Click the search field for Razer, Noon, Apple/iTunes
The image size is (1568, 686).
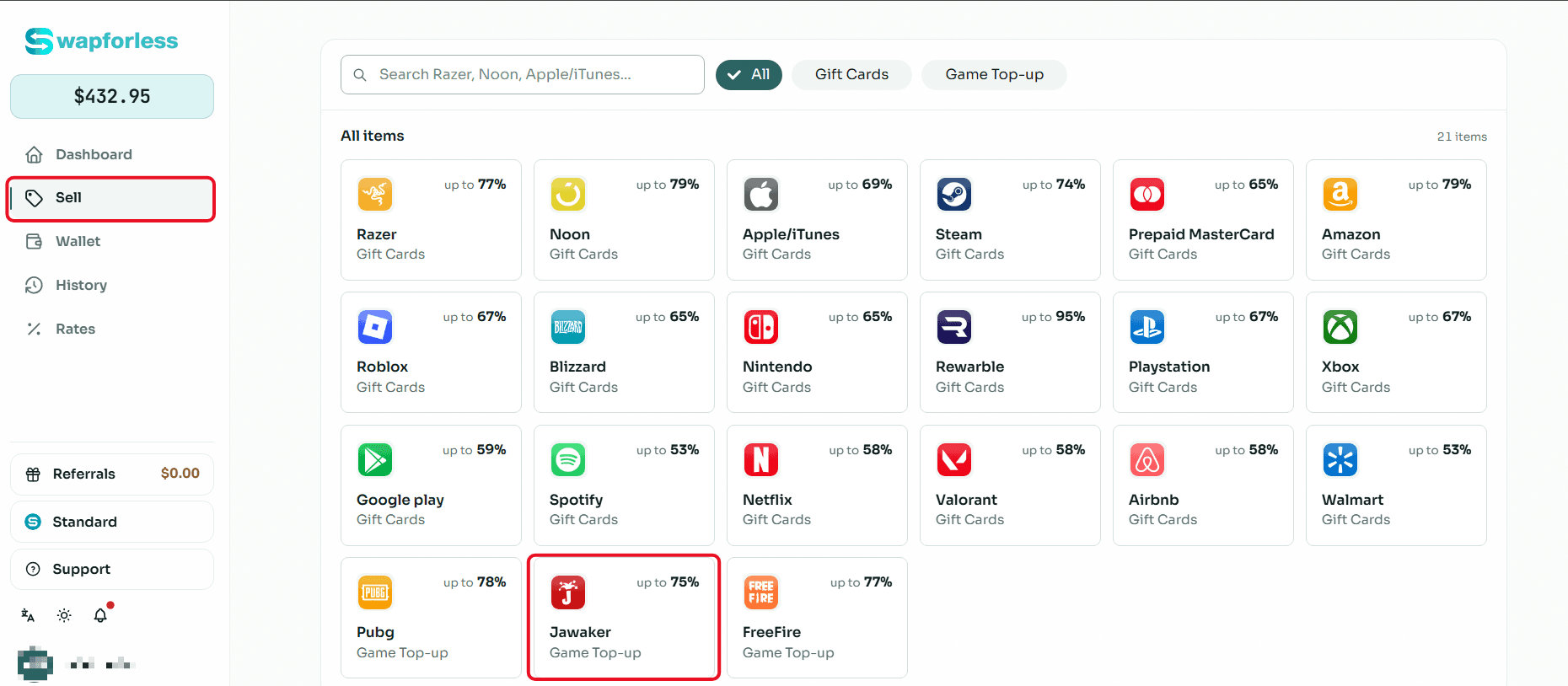click(x=523, y=75)
